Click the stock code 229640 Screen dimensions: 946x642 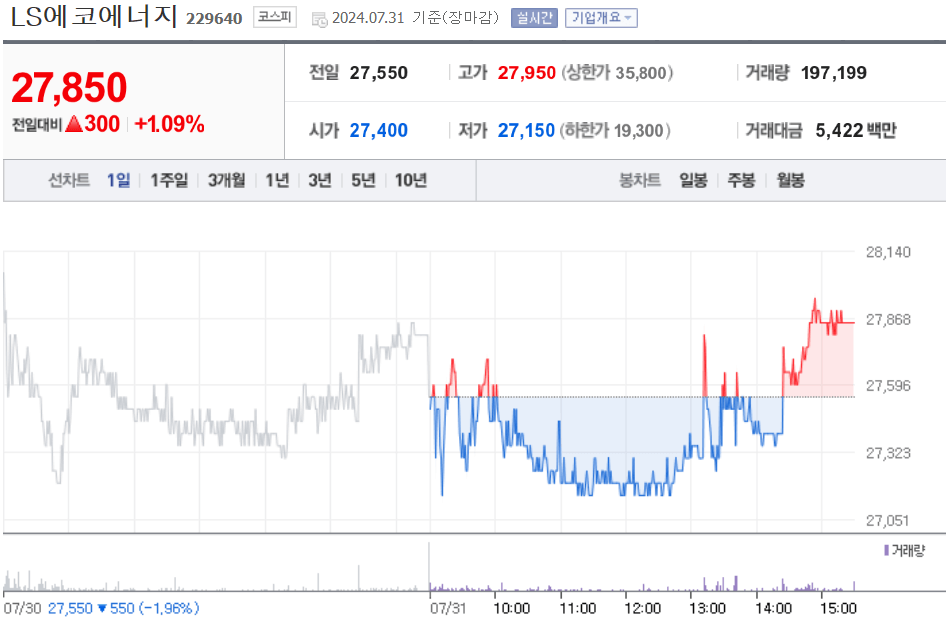coord(214,19)
